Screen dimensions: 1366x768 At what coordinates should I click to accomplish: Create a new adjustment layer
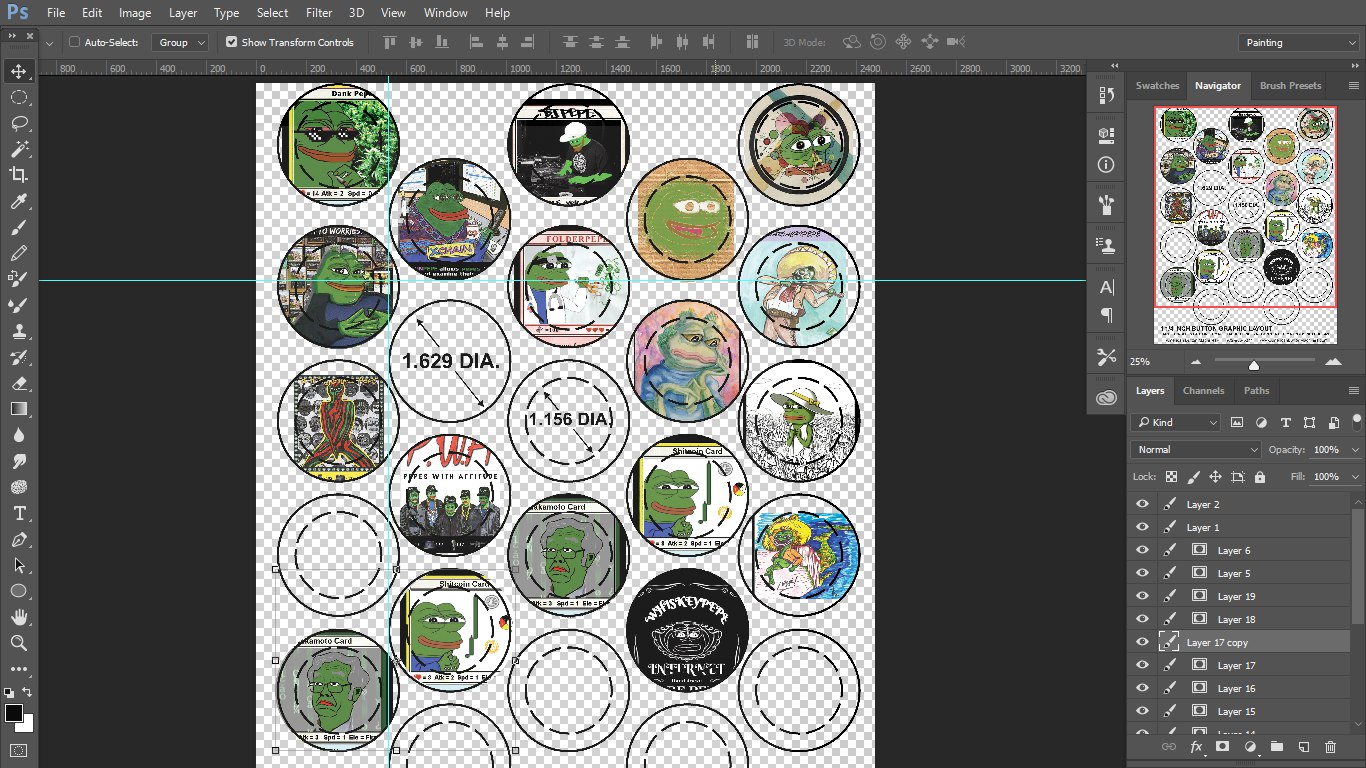click(x=1249, y=747)
